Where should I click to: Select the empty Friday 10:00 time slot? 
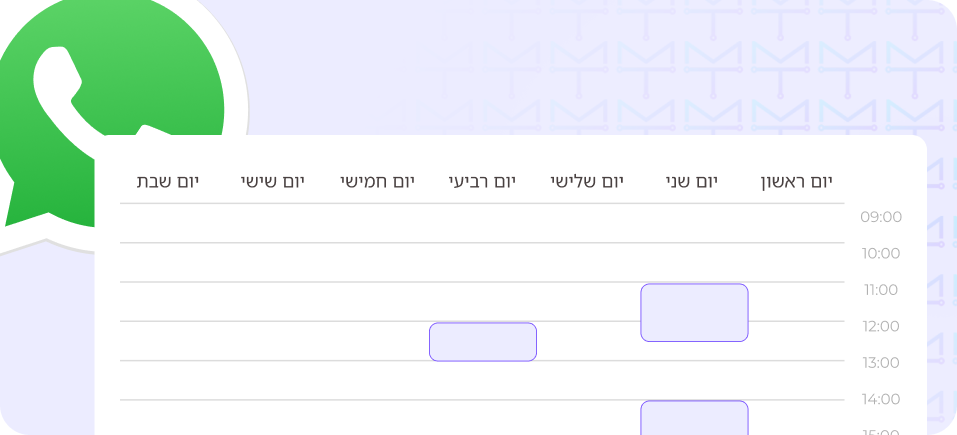272,262
